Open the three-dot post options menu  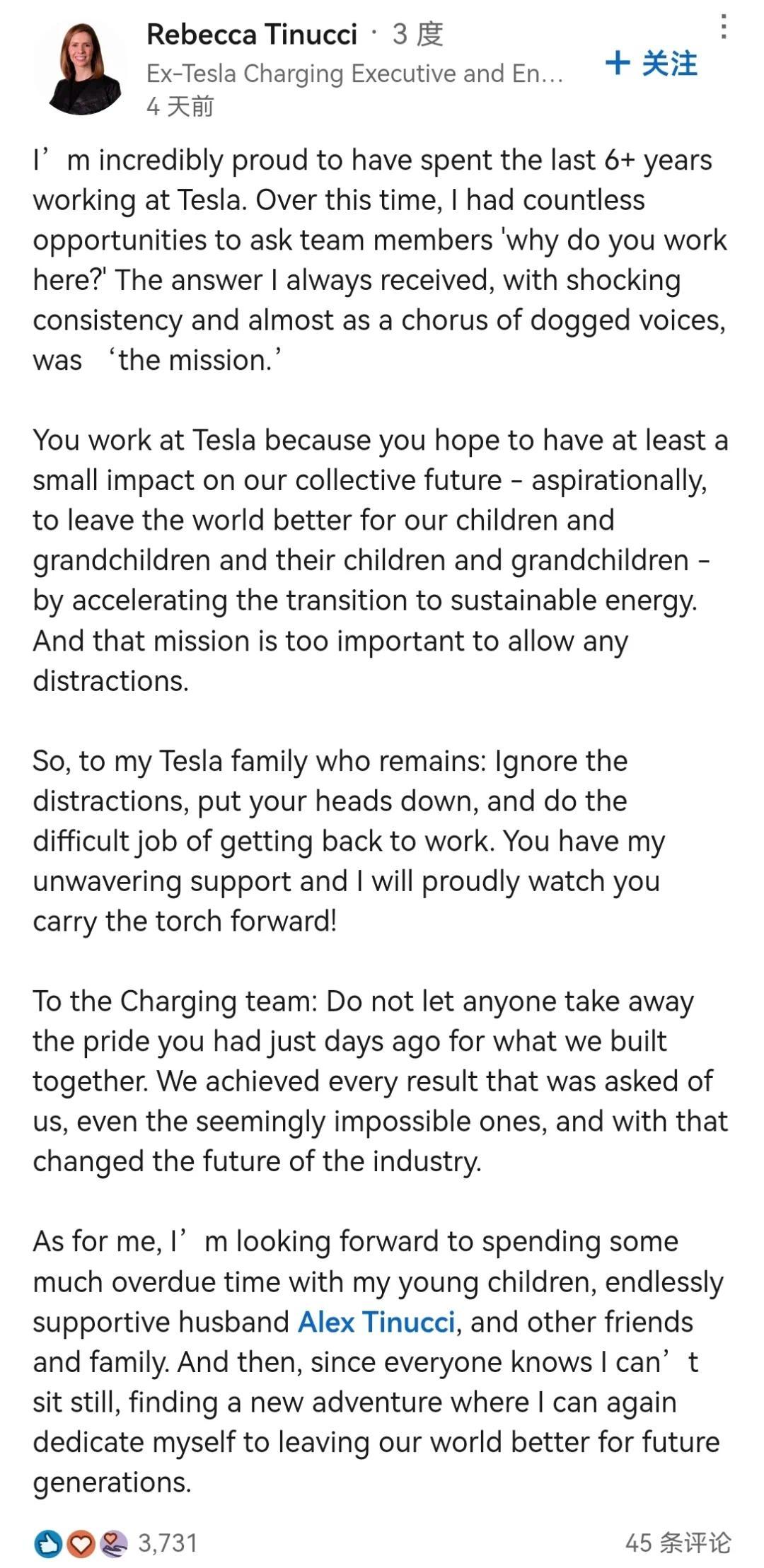tap(723, 27)
